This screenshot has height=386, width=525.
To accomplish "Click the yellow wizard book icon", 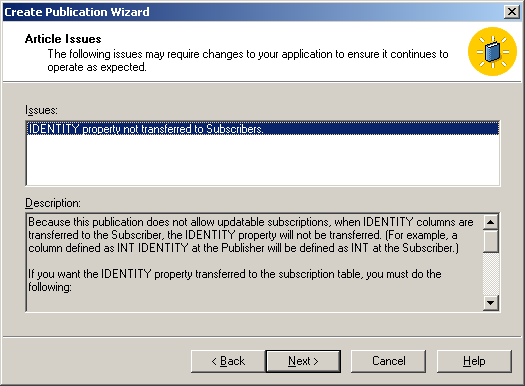I will click(493, 52).
